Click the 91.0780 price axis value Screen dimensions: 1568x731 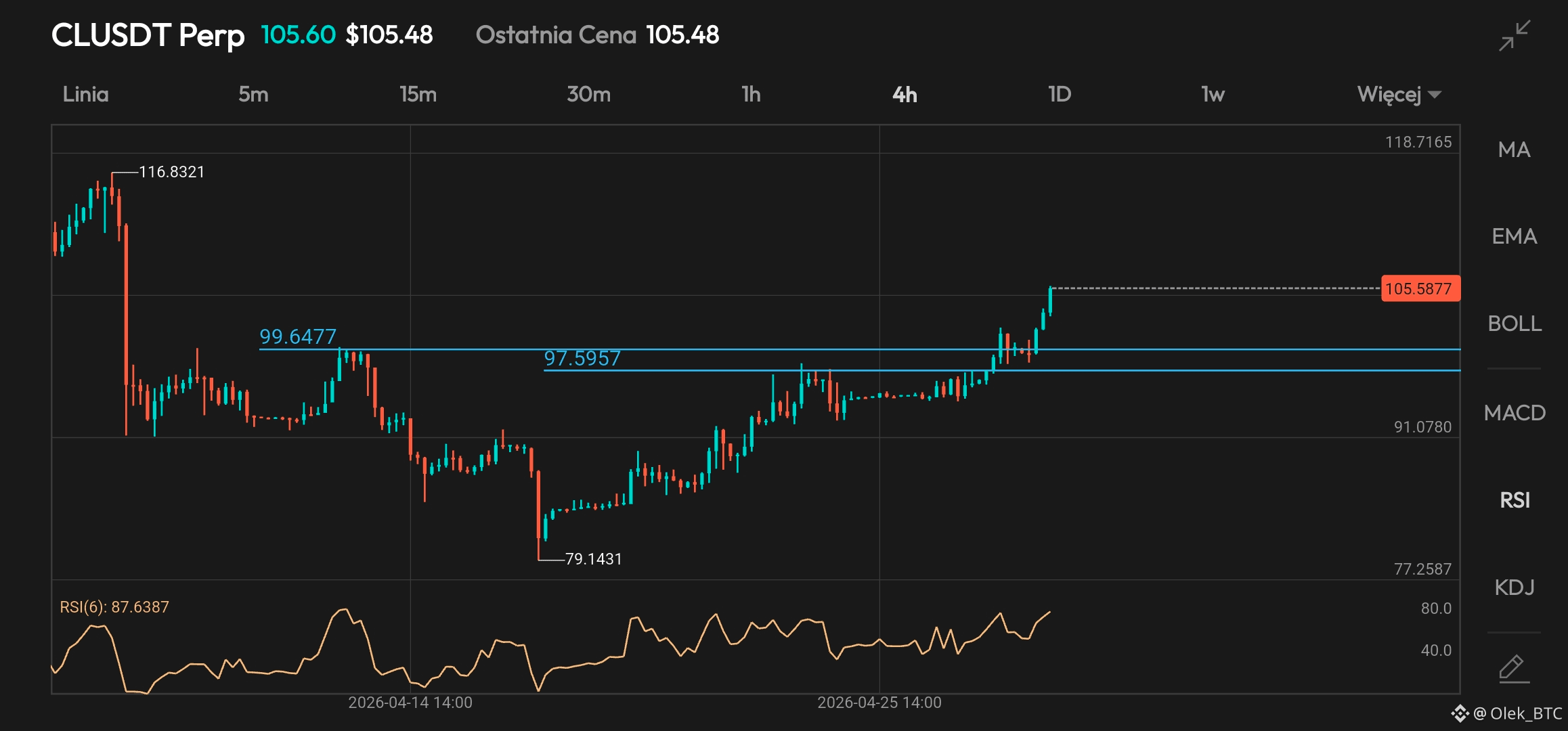pos(1422,427)
